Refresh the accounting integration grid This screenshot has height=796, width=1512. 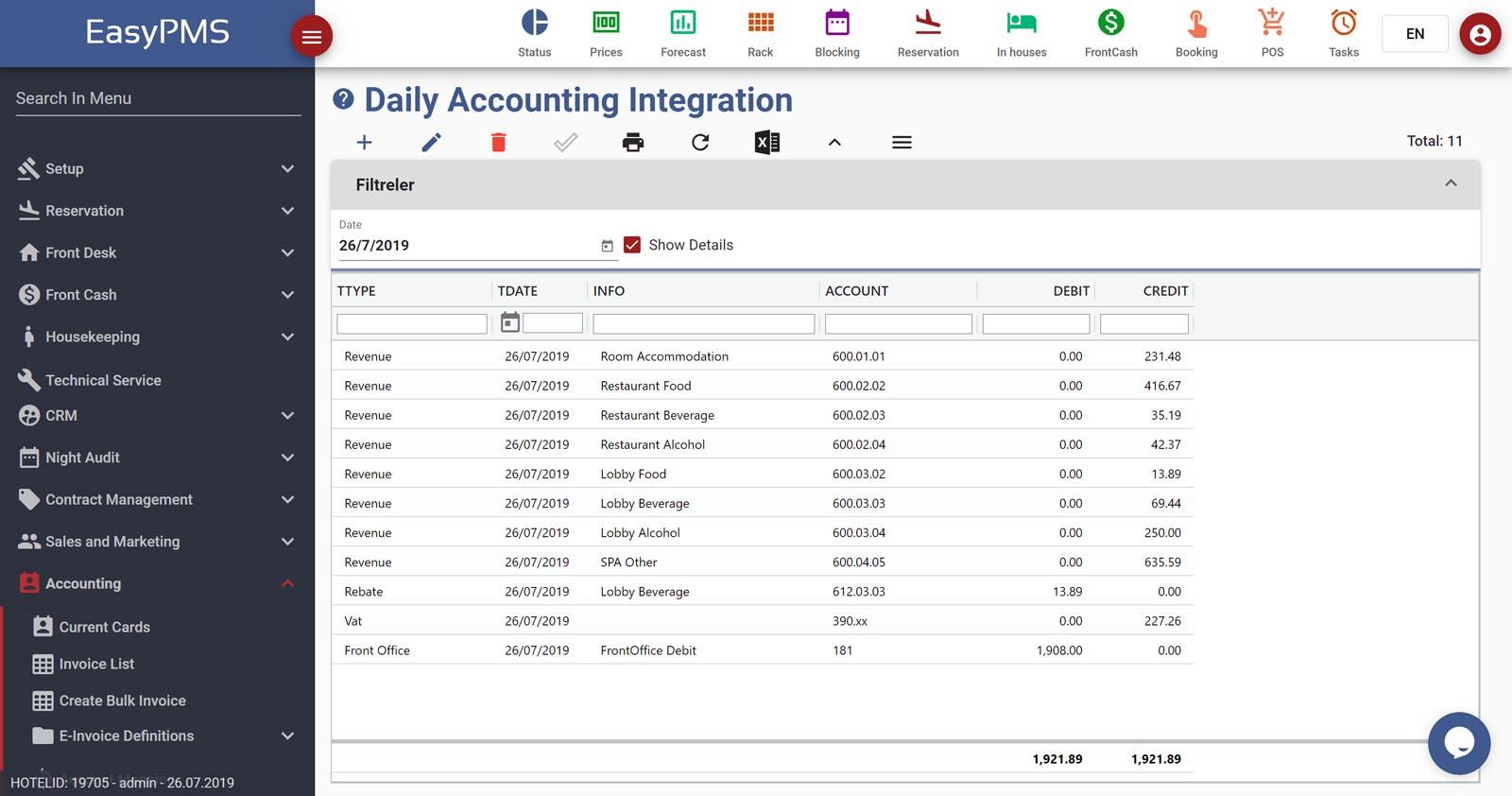(700, 143)
